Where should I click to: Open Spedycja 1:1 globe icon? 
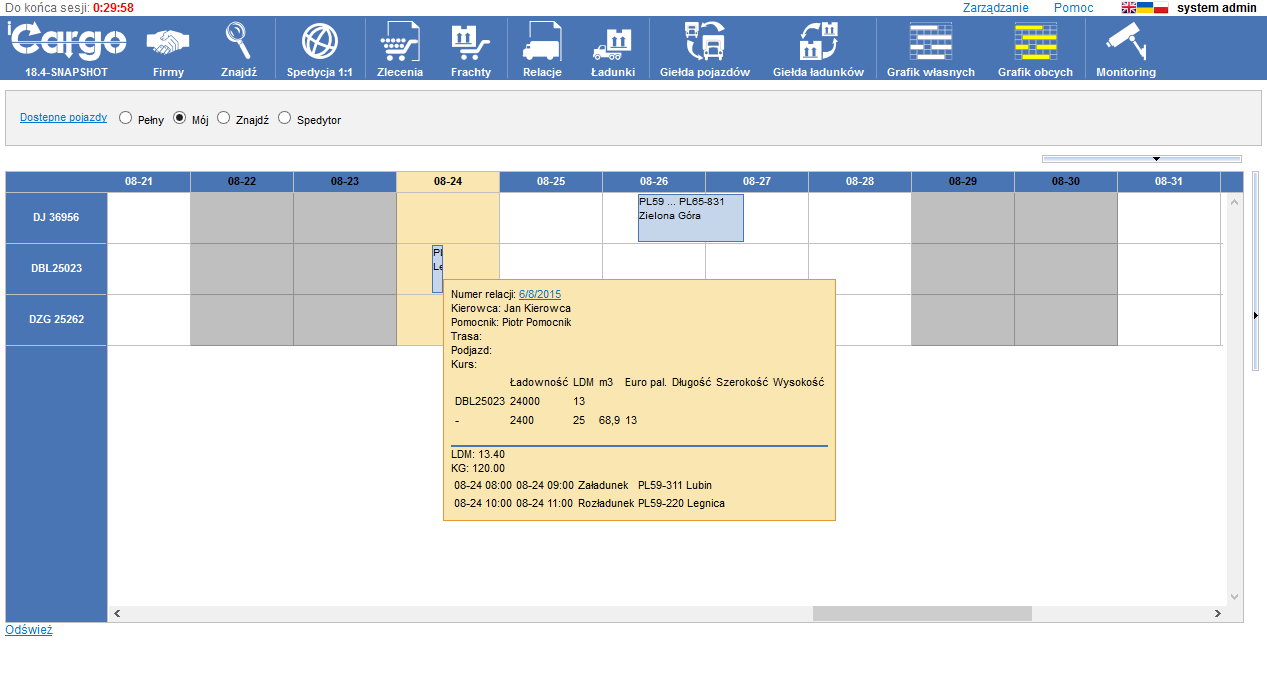click(319, 43)
